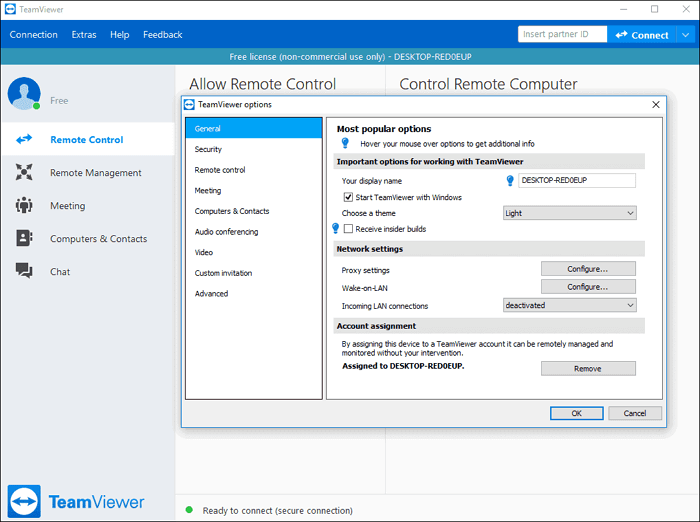700x522 pixels.
Task: Click the Remote Management icon in sidebar
Action: [x=24, y=173]
